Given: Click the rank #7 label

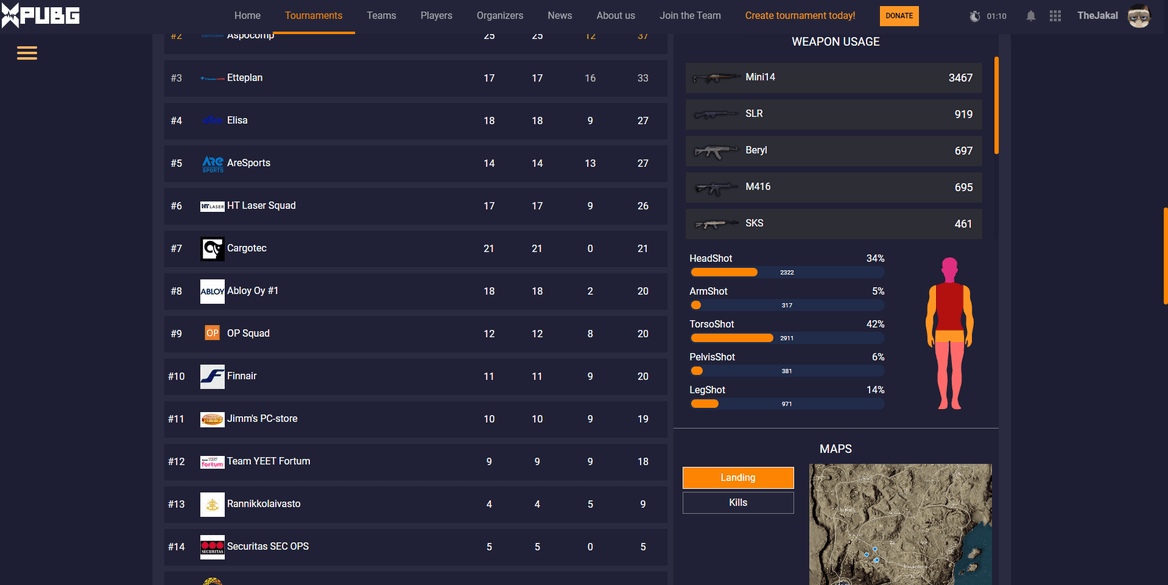Looking at the screenshot, I should pos(177,249).
